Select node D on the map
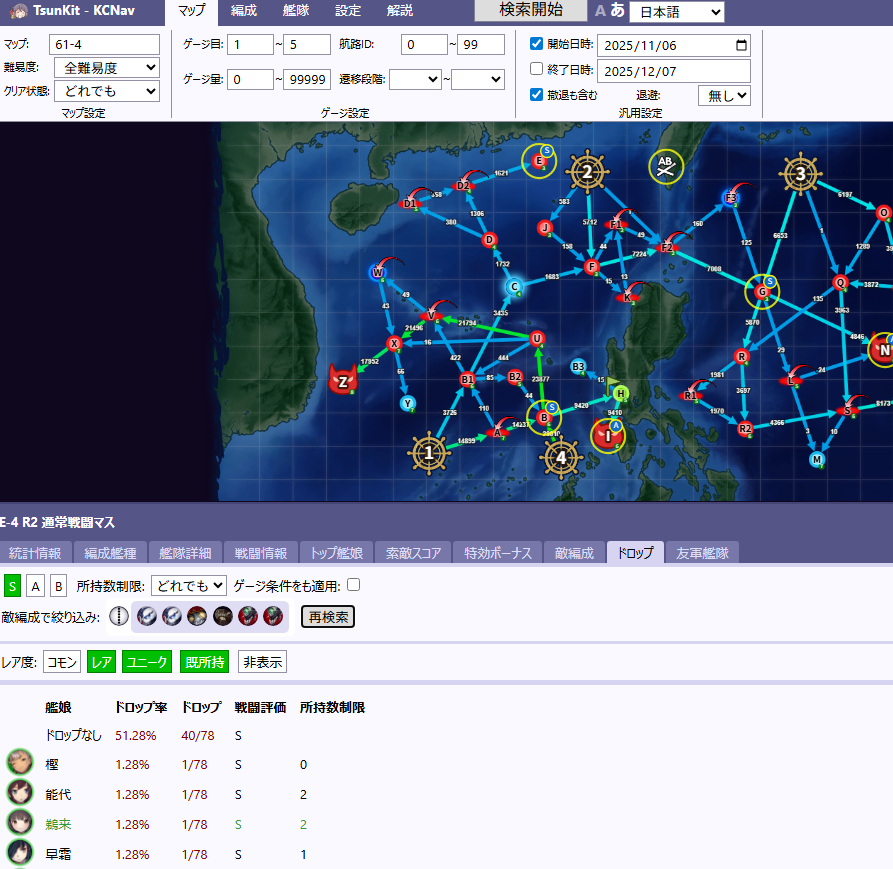This screenshot has width=893, height=869. point(489,240)
